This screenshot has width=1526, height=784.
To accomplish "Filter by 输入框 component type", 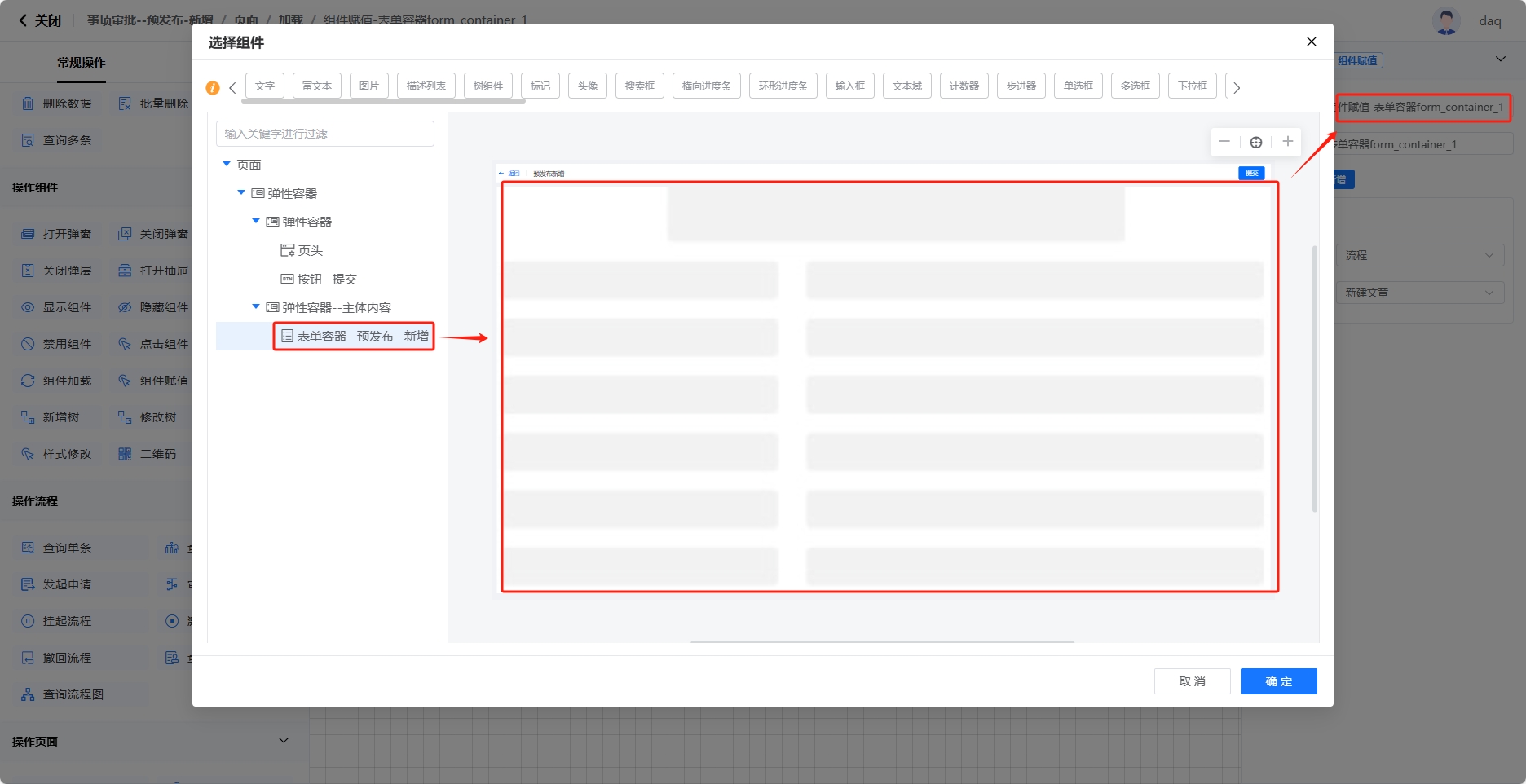I will coord(849,86).
